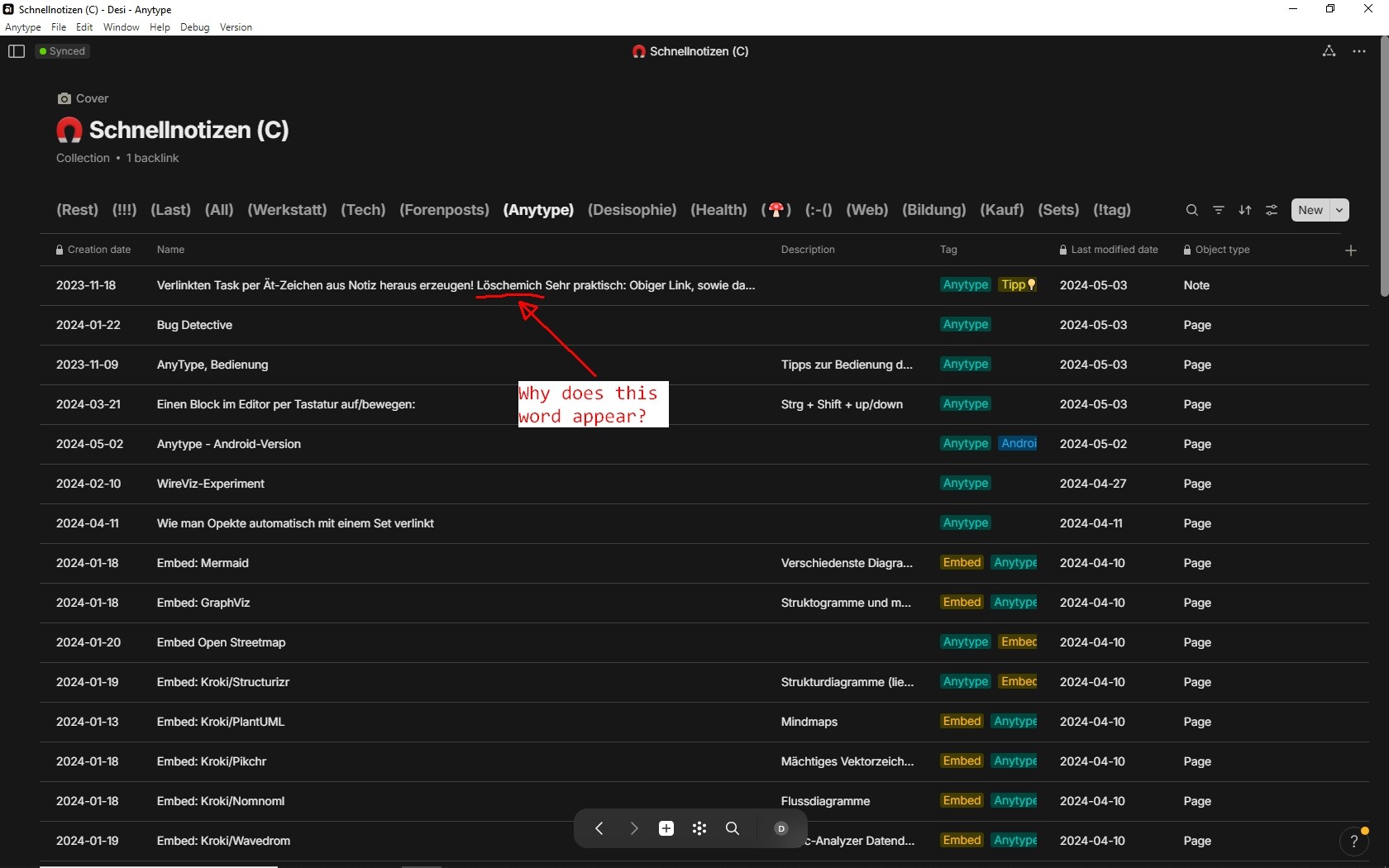Image resolution: width=1389 pixels, height=868 pixels.
Task: Select the (Anytype) view tab
Action: tap(538, 210)
